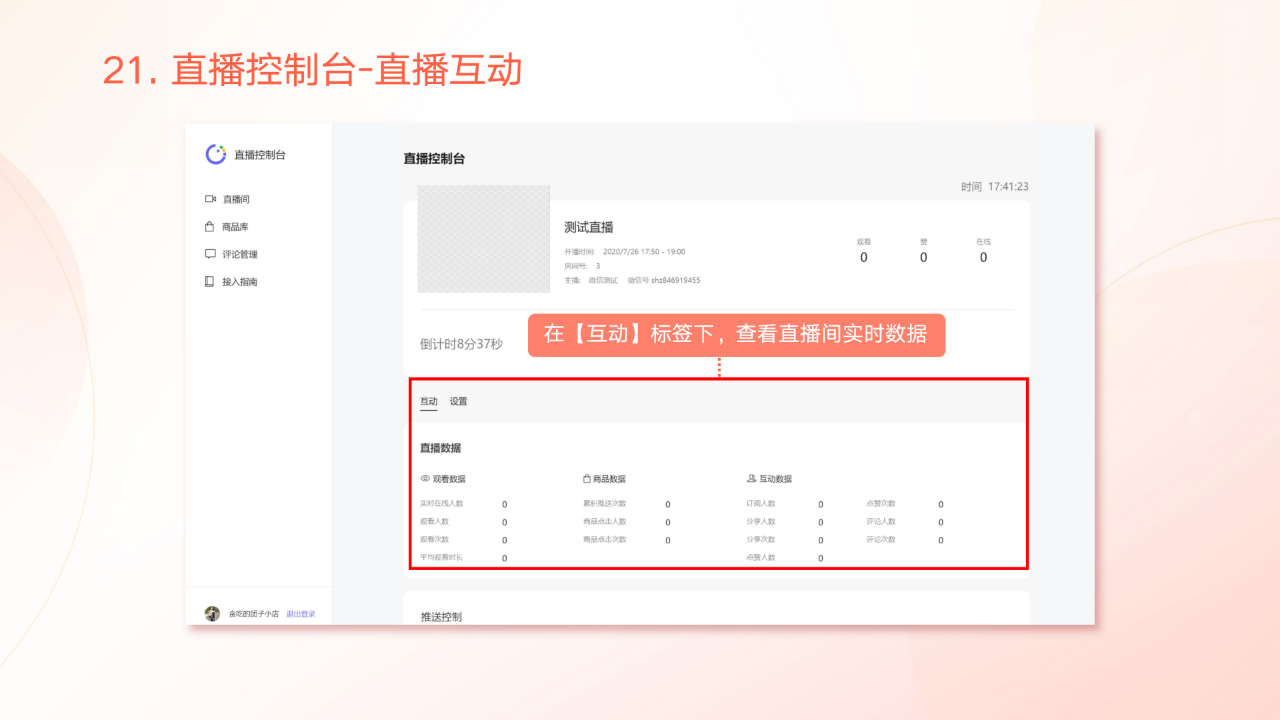Click the 房间号: 3 text
The width and height of the screenshot is (1280, 720).
582,266
